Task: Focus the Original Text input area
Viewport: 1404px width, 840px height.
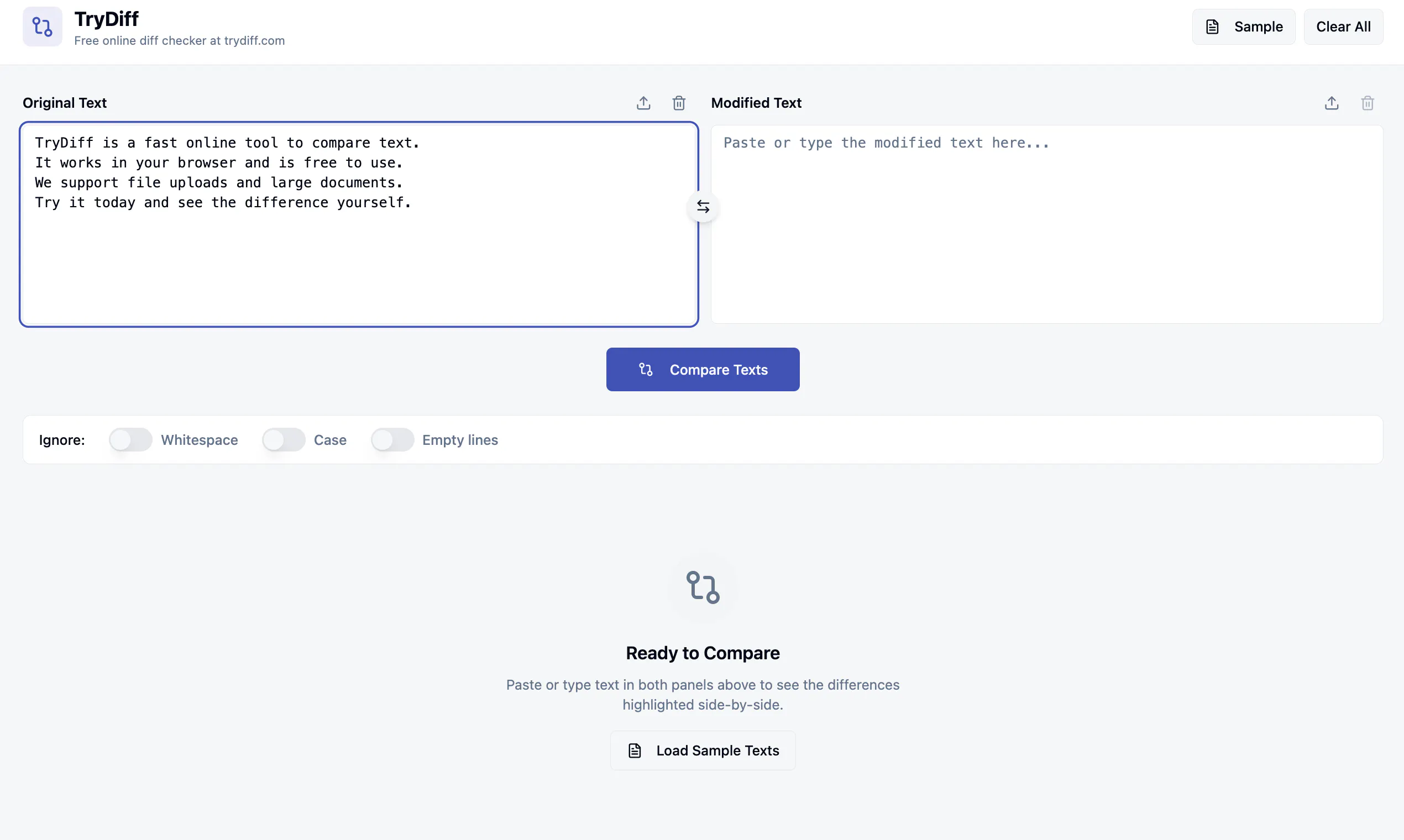Action: 359,224
